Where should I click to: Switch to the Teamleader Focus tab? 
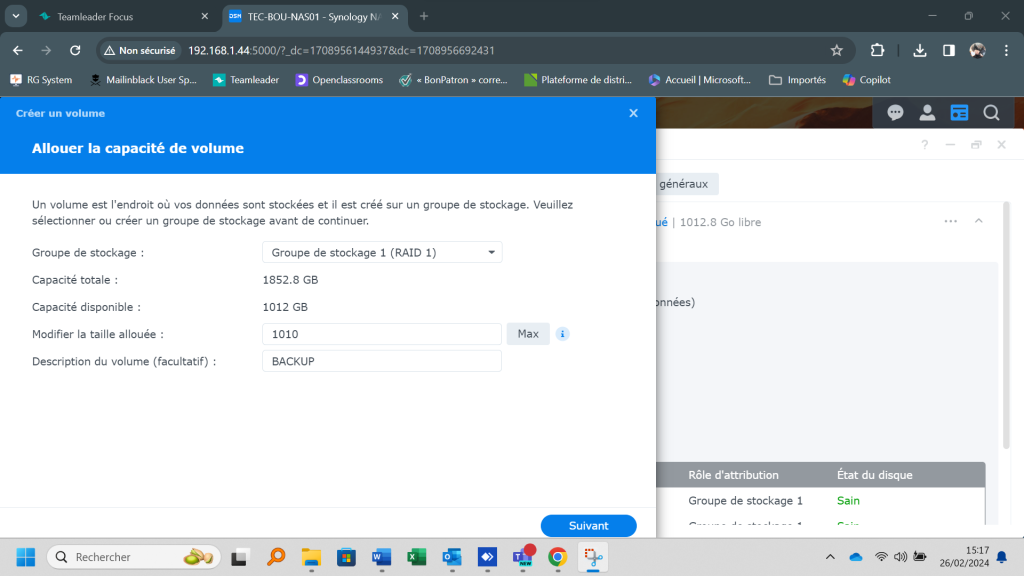[110, 17]
